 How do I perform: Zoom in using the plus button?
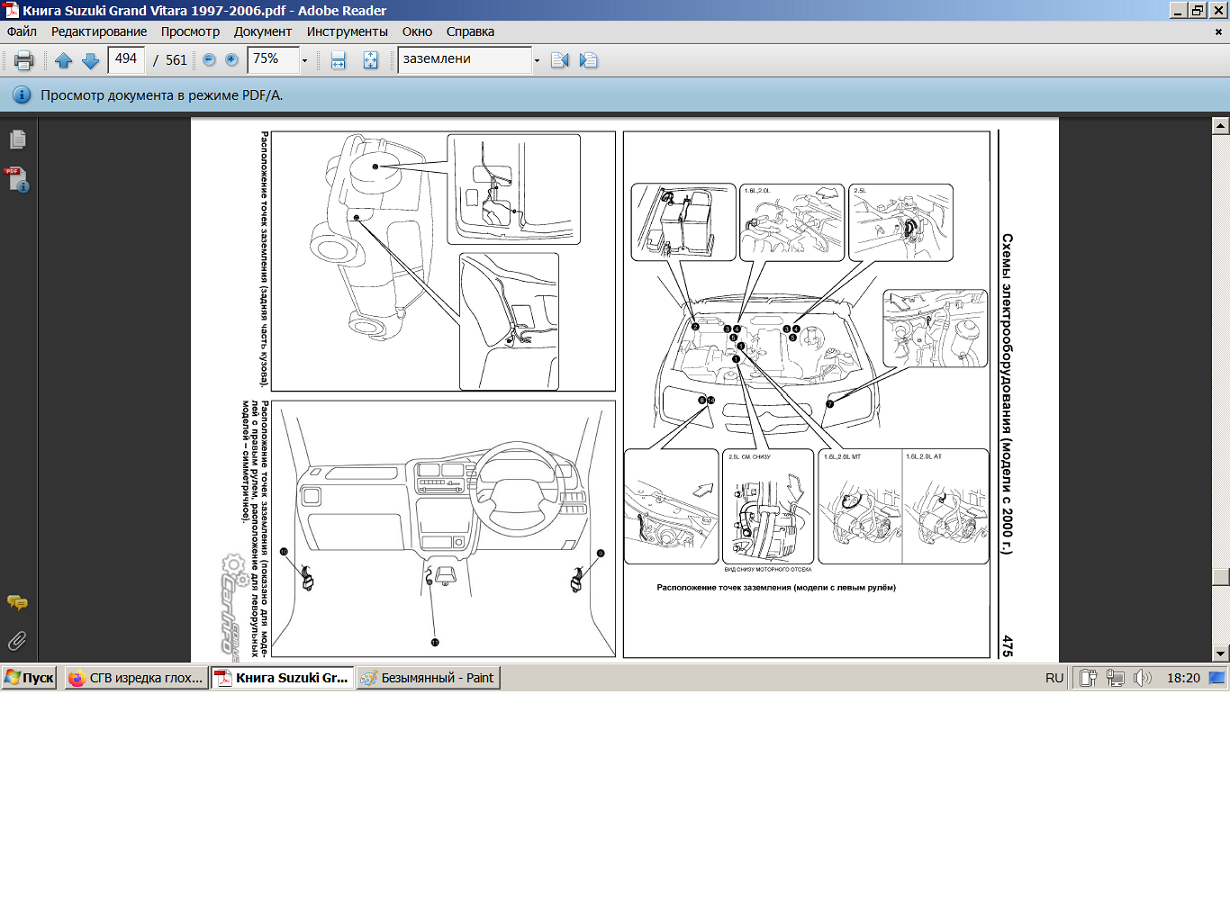[232, 60]
